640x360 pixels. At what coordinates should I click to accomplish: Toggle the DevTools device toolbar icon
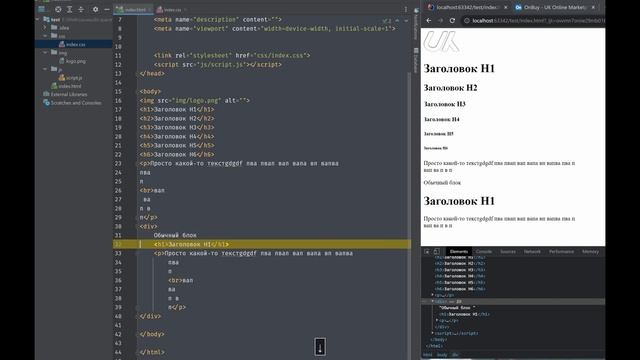pos(436,251)
